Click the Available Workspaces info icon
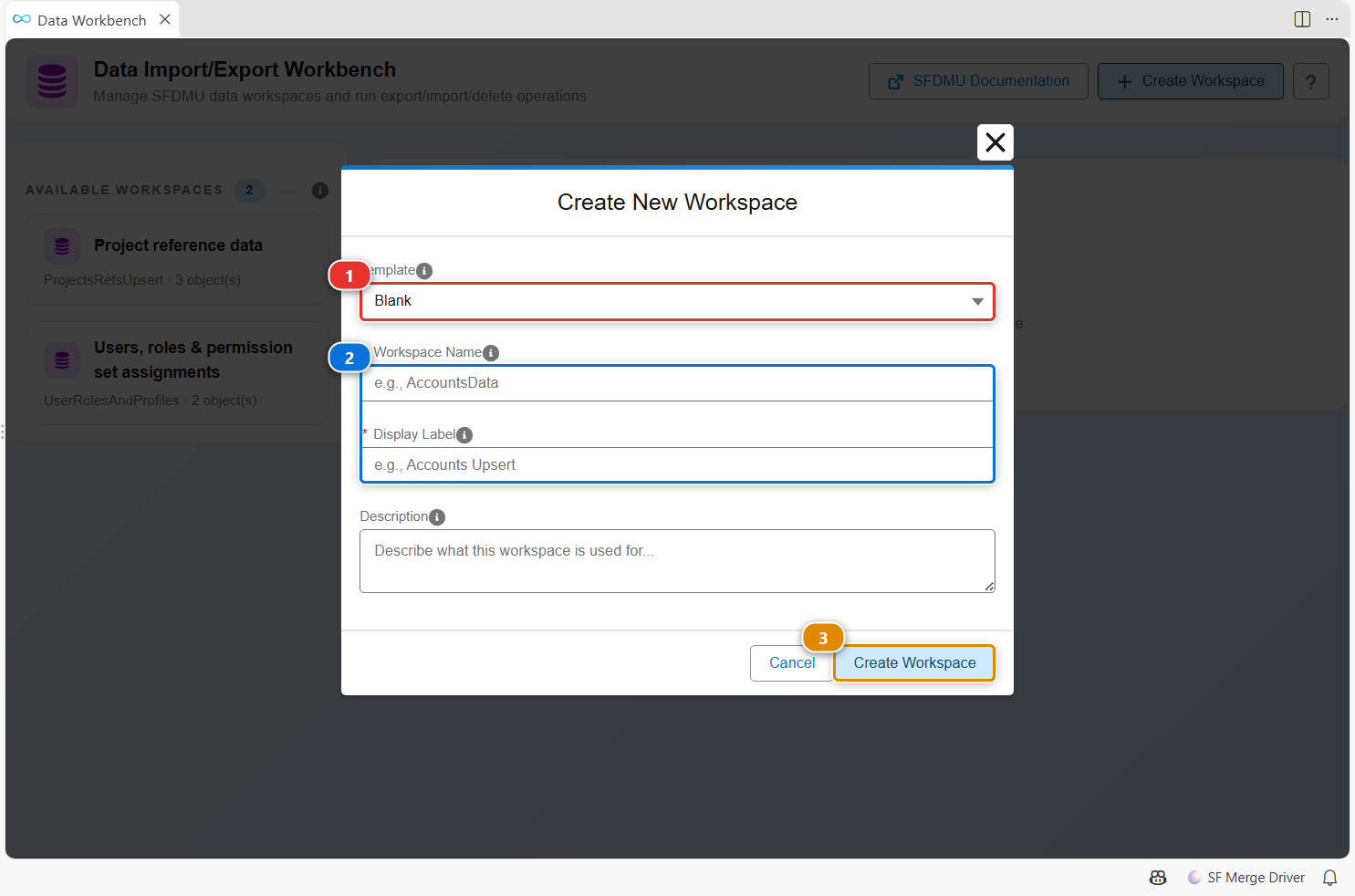The image size is (1355, 896). (320, 191)
